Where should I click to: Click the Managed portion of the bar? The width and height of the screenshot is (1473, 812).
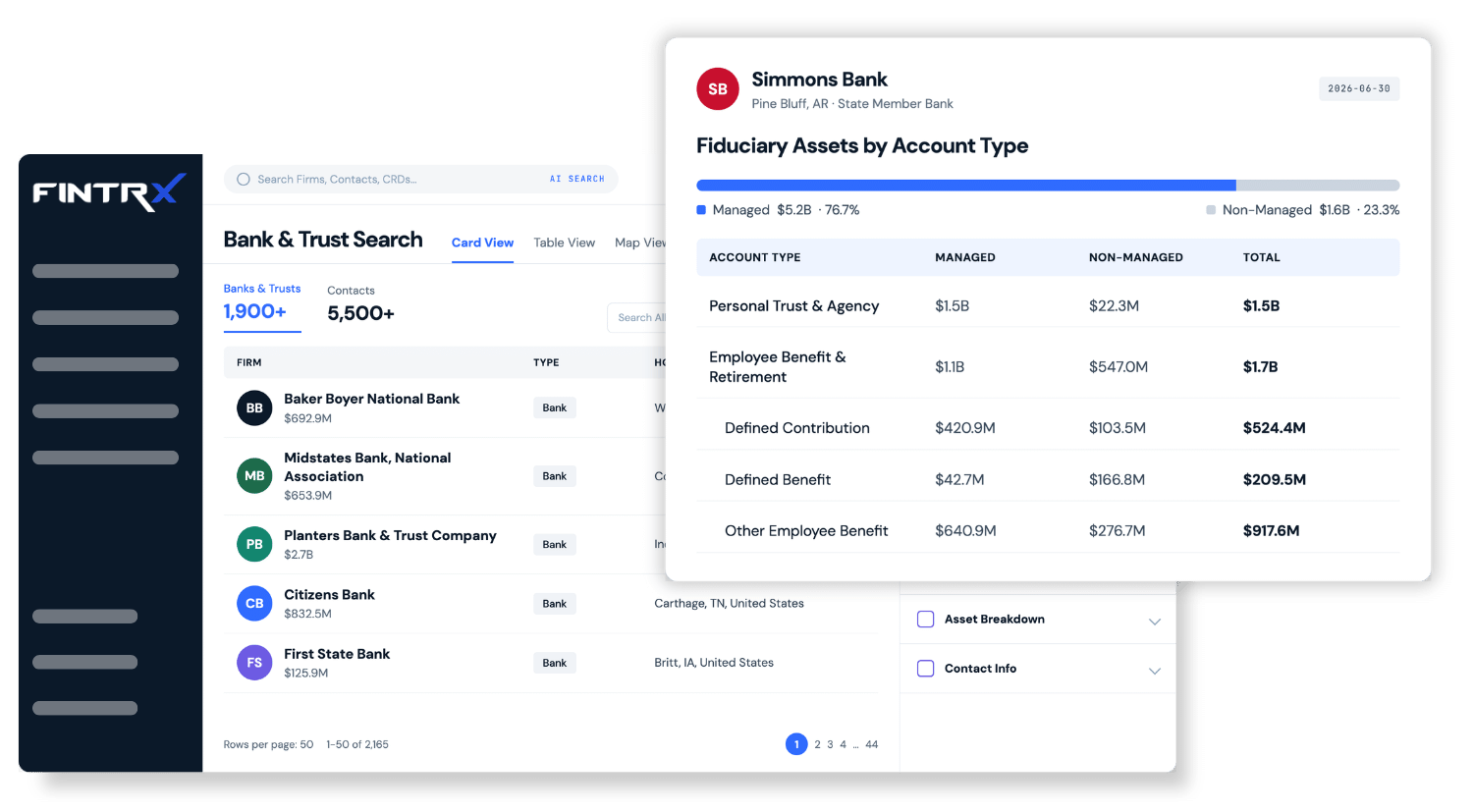click(966, 186)
